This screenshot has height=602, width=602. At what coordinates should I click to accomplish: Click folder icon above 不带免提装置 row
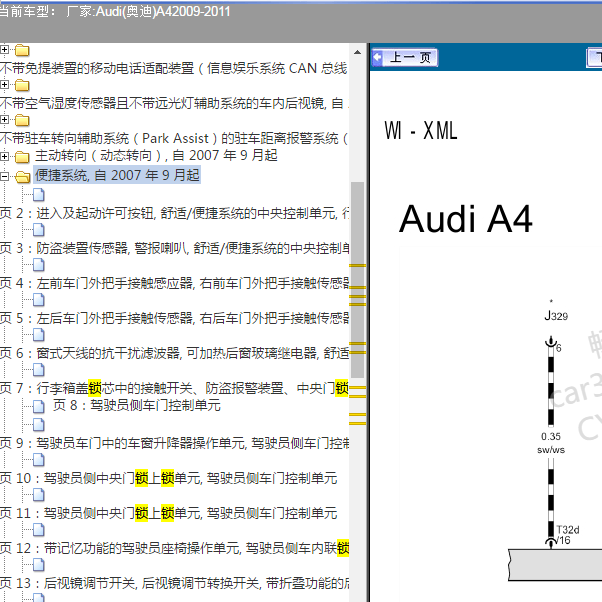[x=22, y=50]
